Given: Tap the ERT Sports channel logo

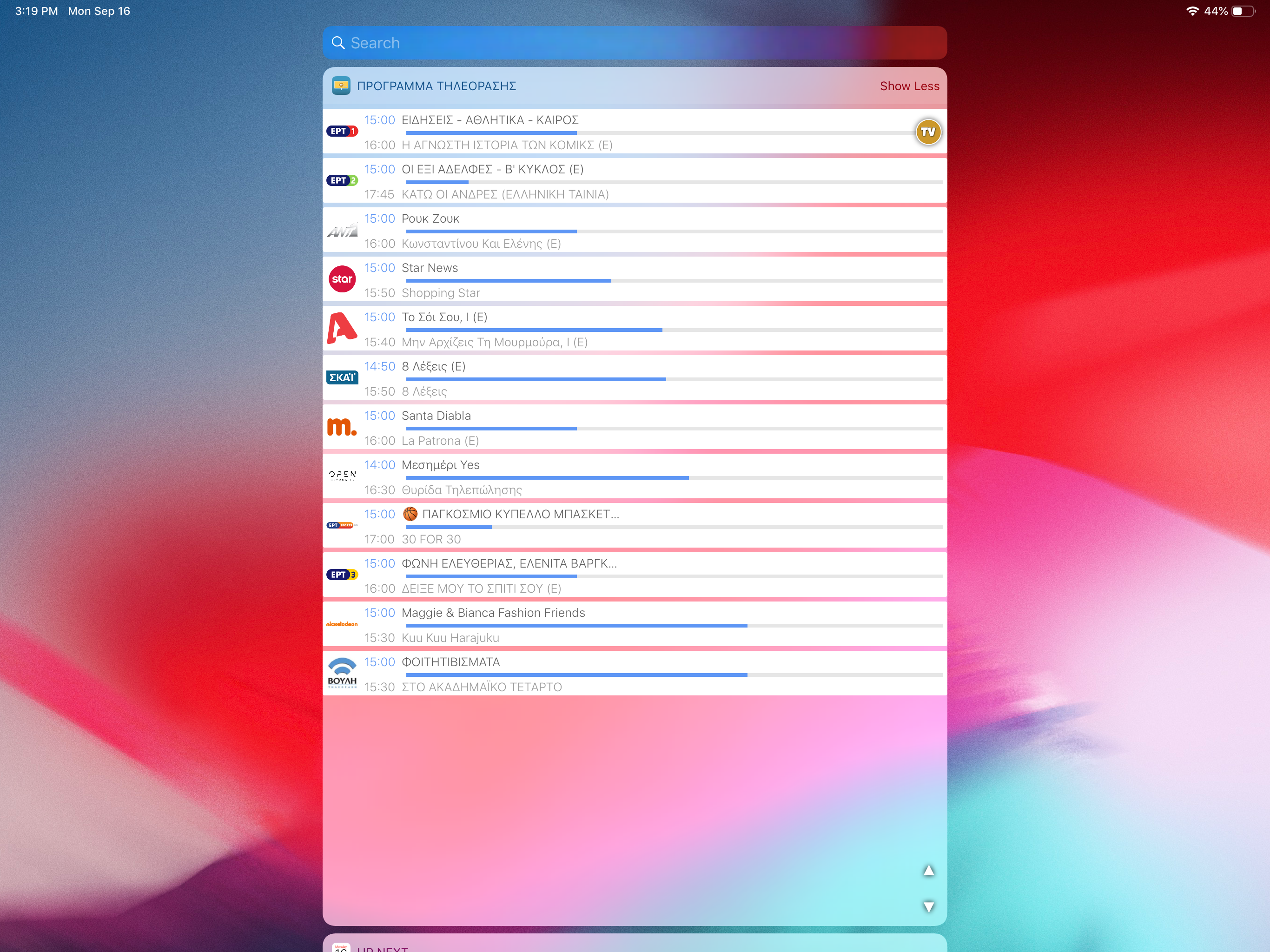Looking at the screenshot, I should pyautogui.click(x=342, y=525).
